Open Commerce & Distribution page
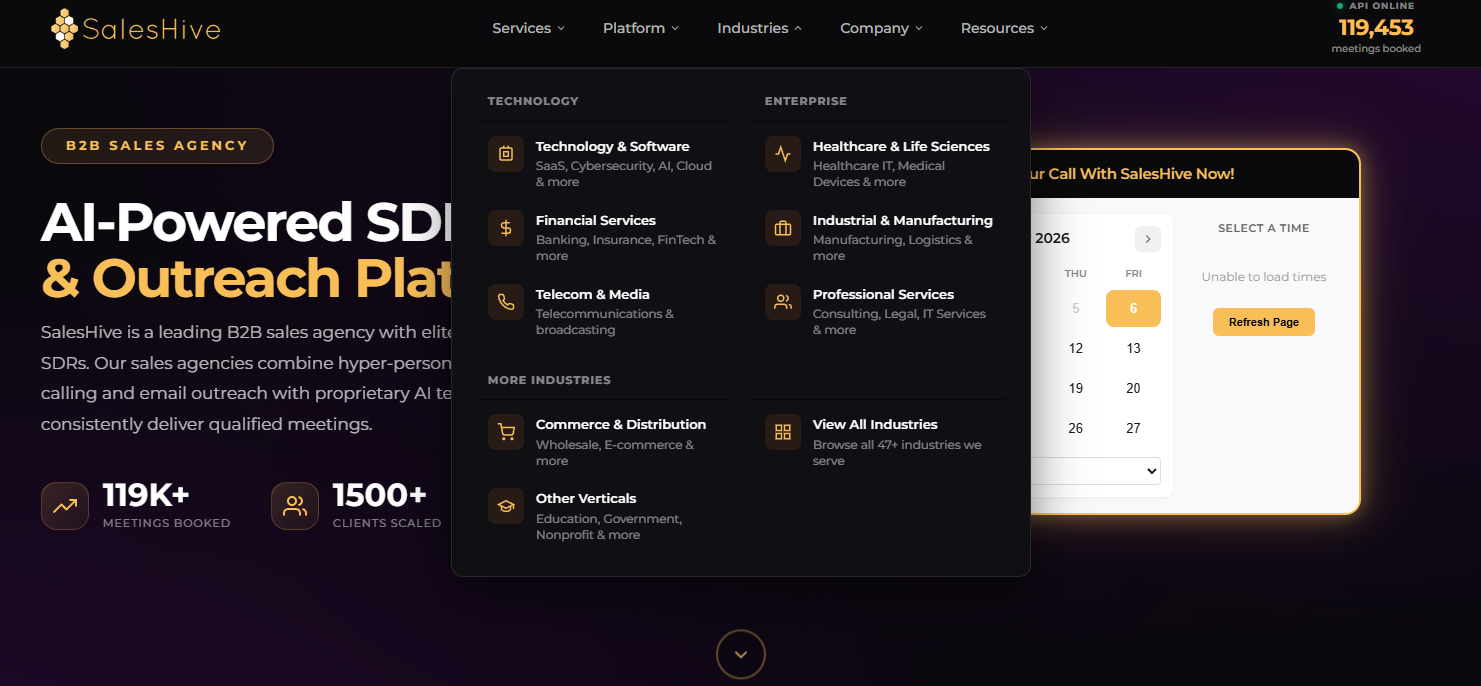Image resolution: width=1481 pixels, height=686 pixels. pos(603,442)
